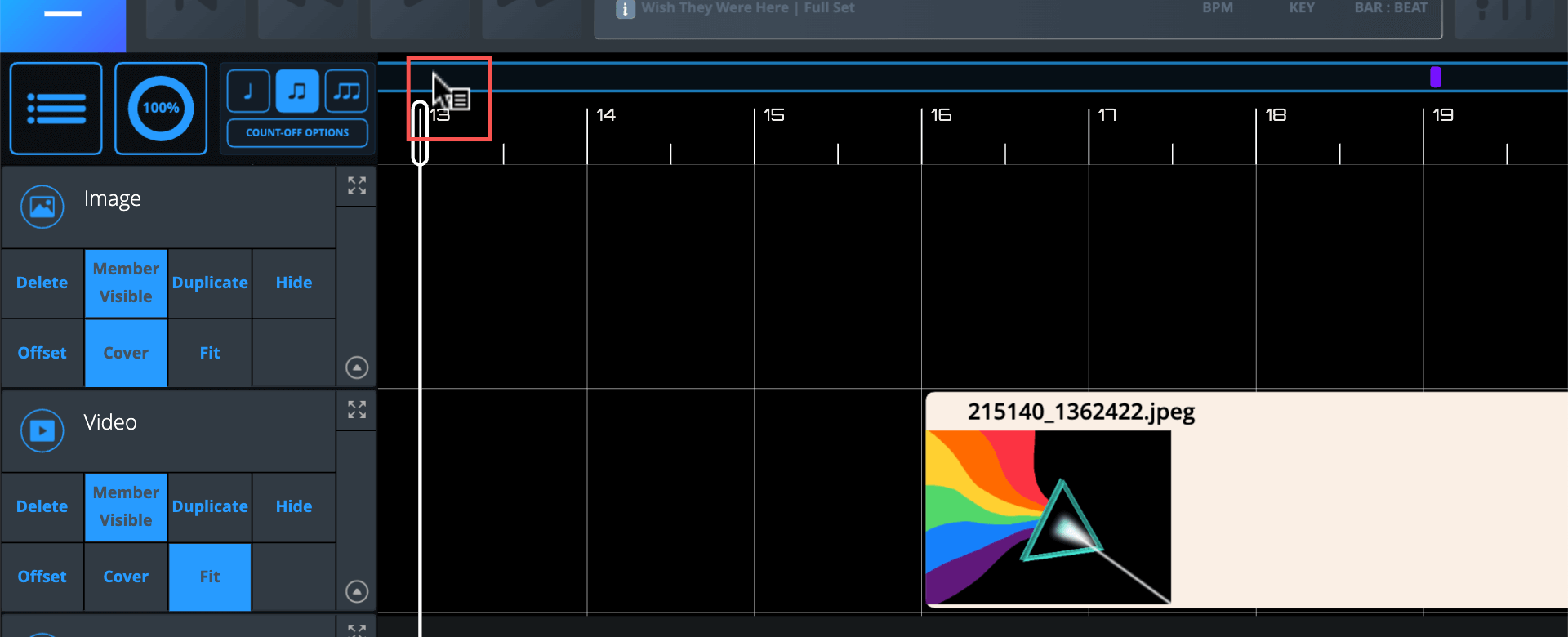Open Offset for Video track
Image resolution: width=1568 pixels, height=637 pixels.
pyautogui.click(x=42, y=577)
